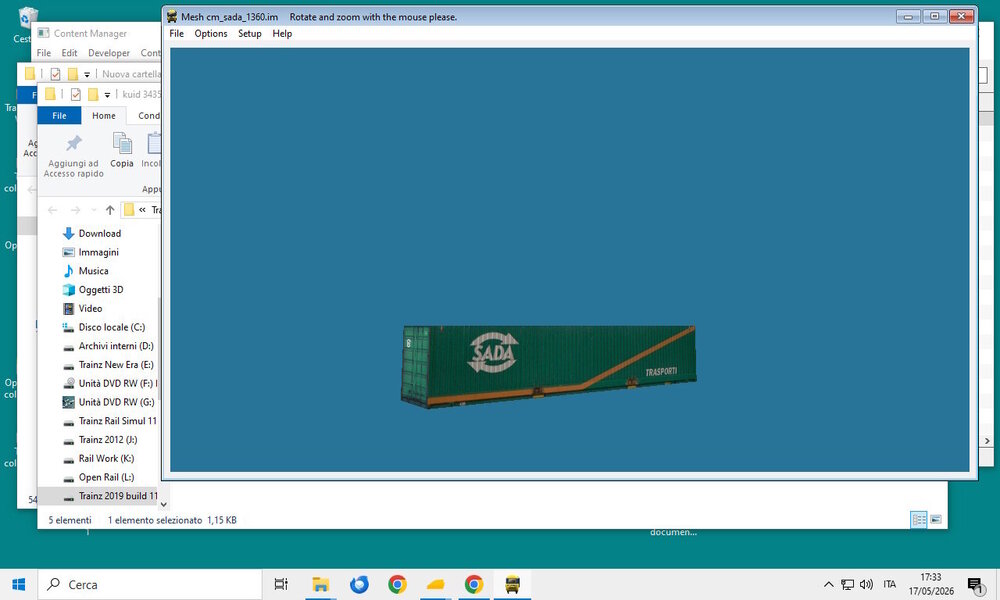Image resolution: width=1000 pixels, height=600 pixels.
Task: Open the blue File tab in Explorer
Action: coord(59,115)
